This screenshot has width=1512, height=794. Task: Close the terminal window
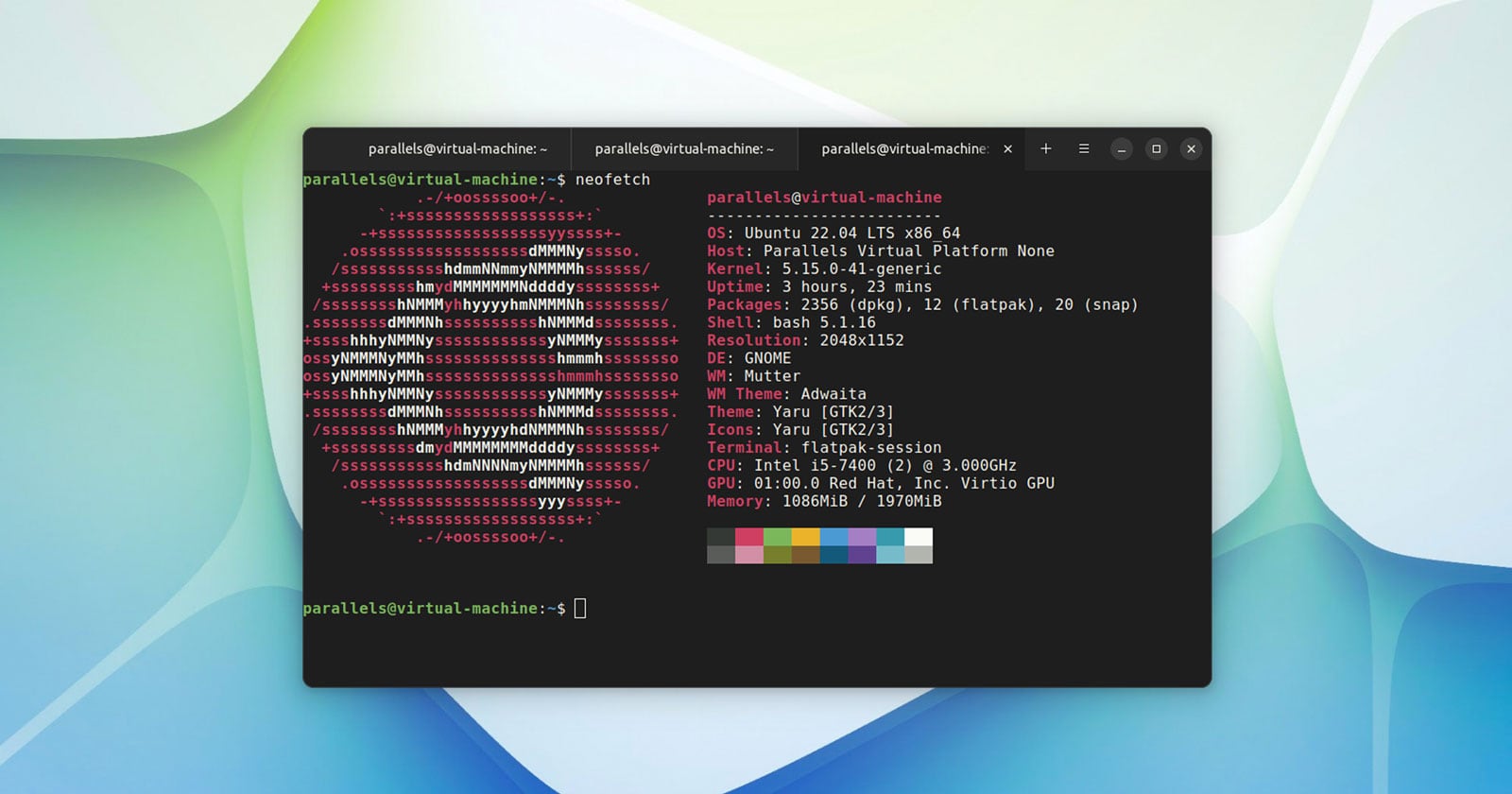(1191, 149)
